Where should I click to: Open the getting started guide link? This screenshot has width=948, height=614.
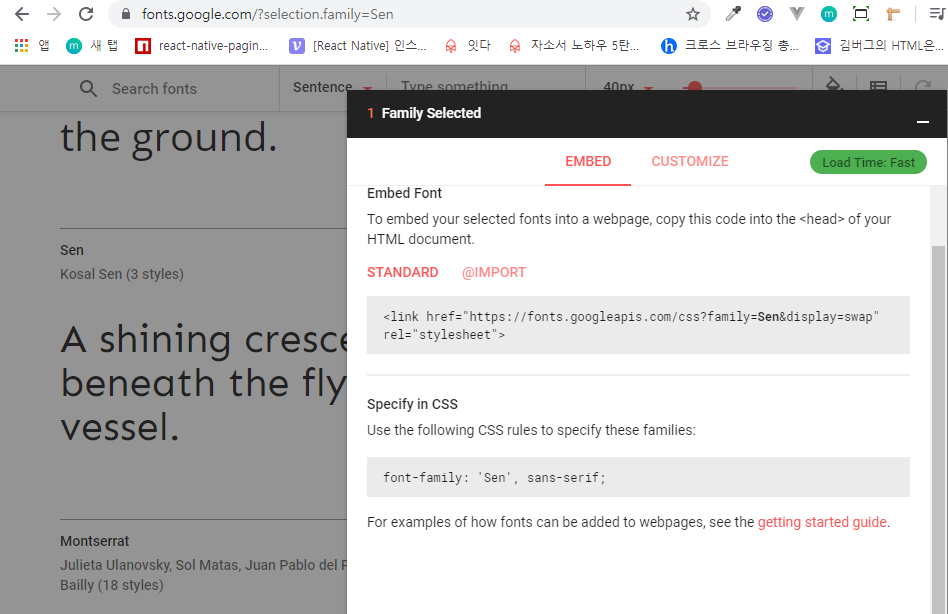(822, 522)
